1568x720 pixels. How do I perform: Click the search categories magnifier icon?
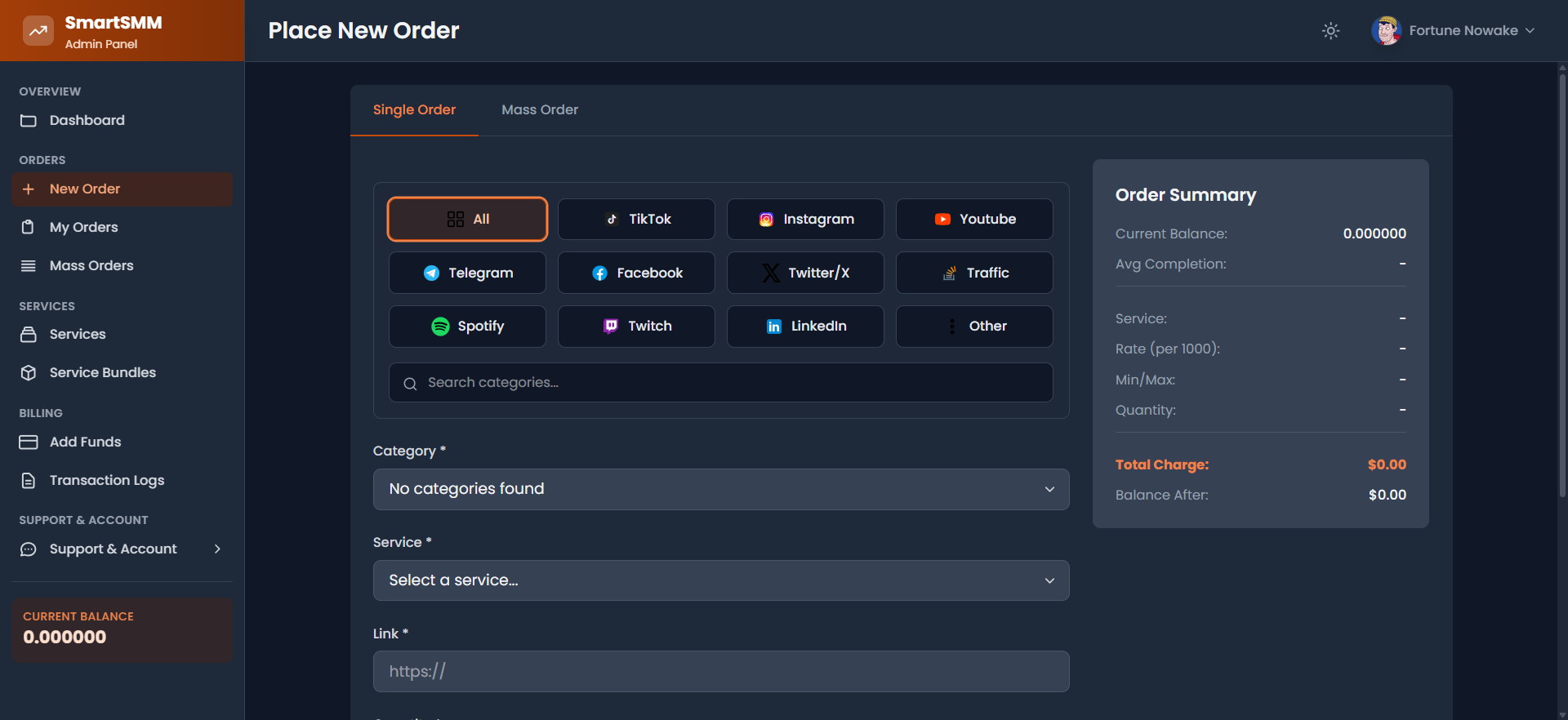click(410, 384)
